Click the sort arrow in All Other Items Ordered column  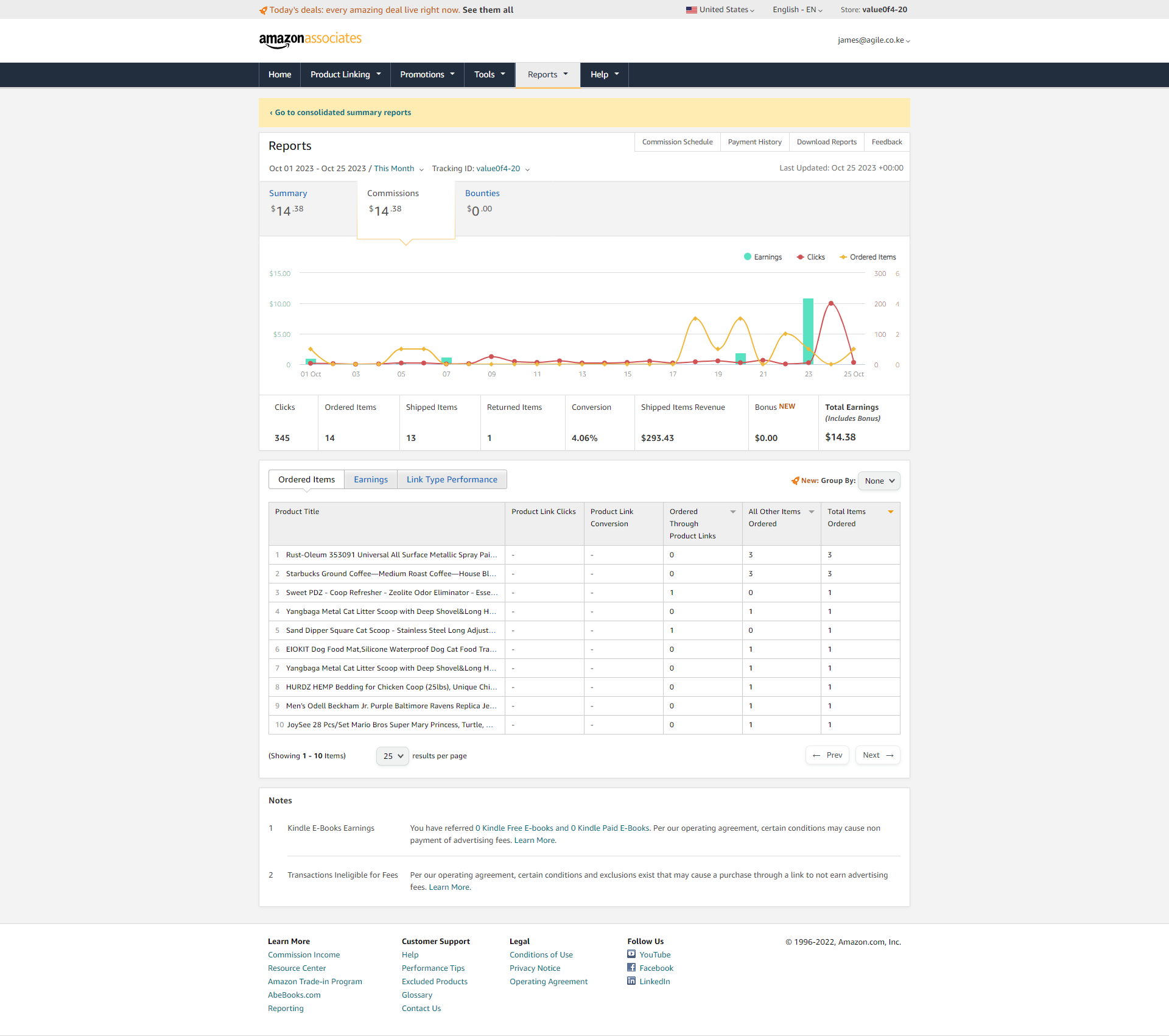coord(812,512)
